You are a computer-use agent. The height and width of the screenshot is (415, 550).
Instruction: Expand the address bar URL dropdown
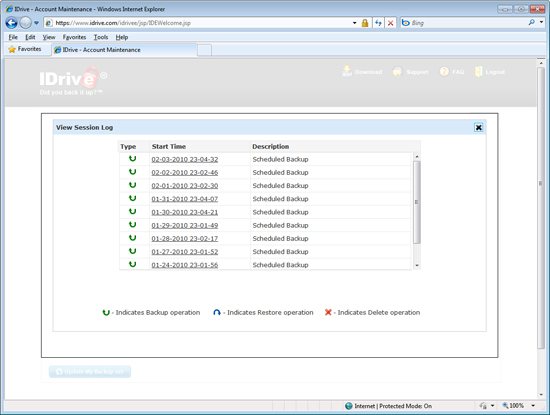click(x=355, y=23)
